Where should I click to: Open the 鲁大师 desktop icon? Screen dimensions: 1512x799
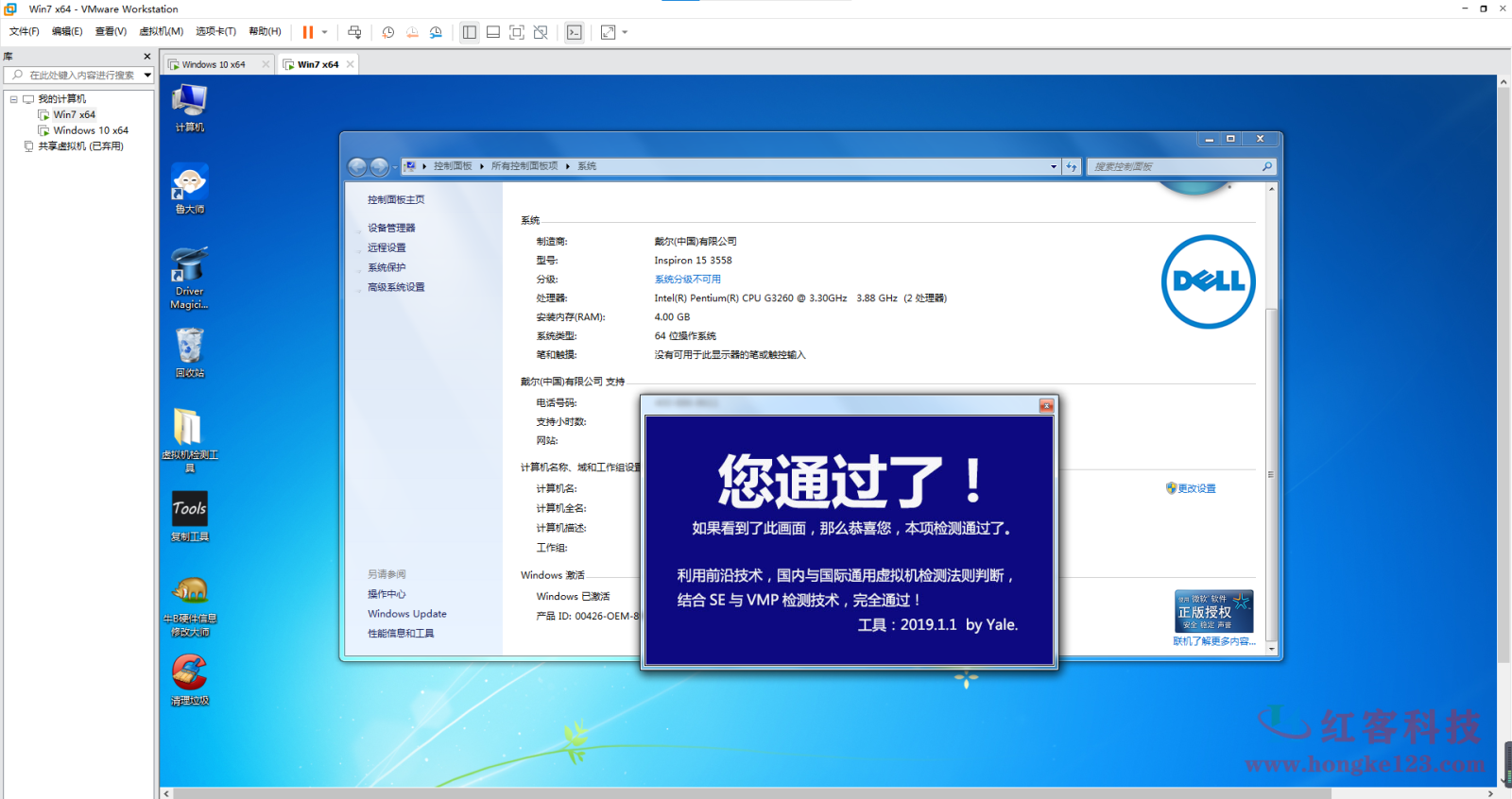[189, 189]
